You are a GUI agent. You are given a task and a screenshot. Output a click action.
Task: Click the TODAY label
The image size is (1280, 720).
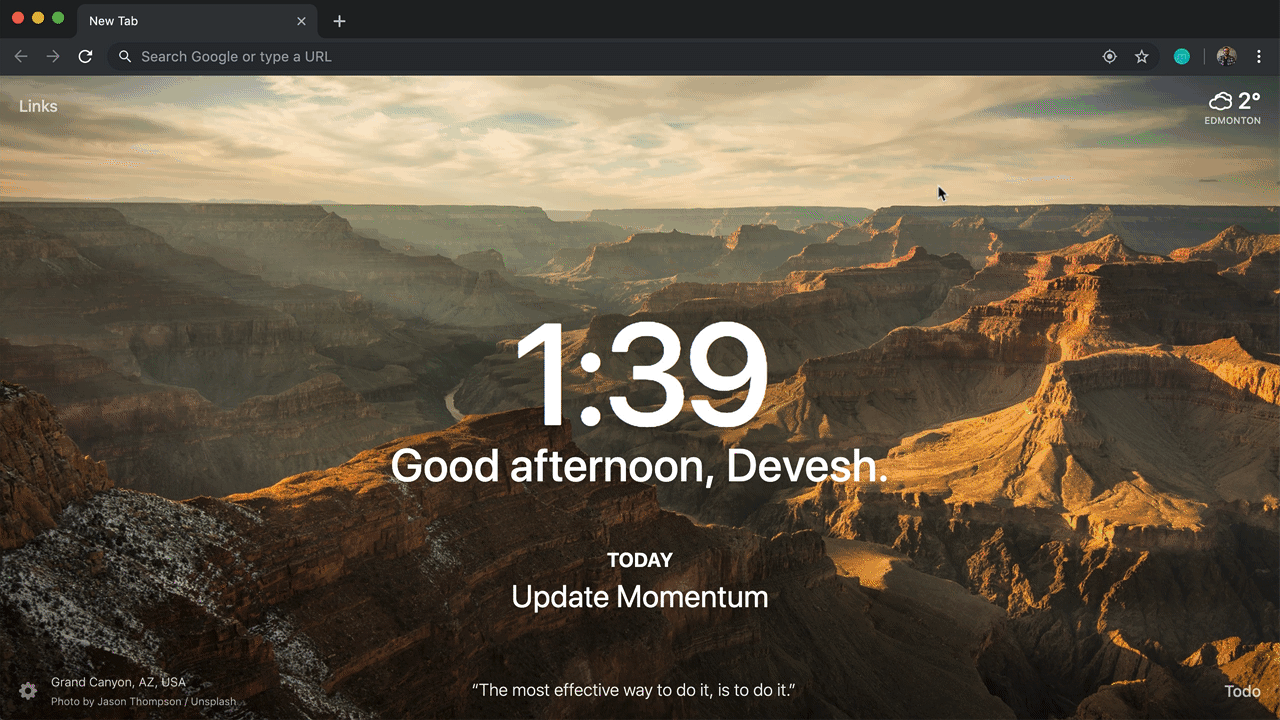coord(640,560)
